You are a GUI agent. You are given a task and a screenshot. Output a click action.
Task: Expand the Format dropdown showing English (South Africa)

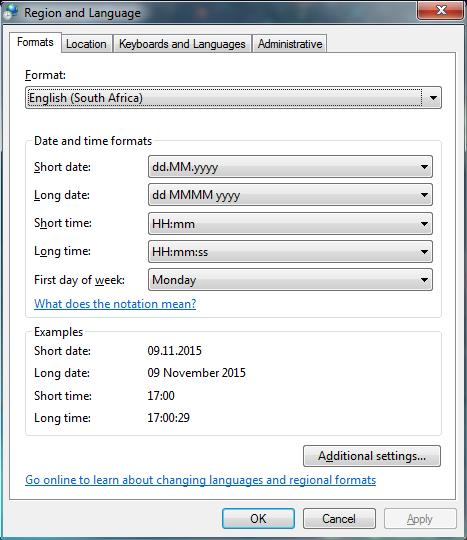tap(233, 98)
